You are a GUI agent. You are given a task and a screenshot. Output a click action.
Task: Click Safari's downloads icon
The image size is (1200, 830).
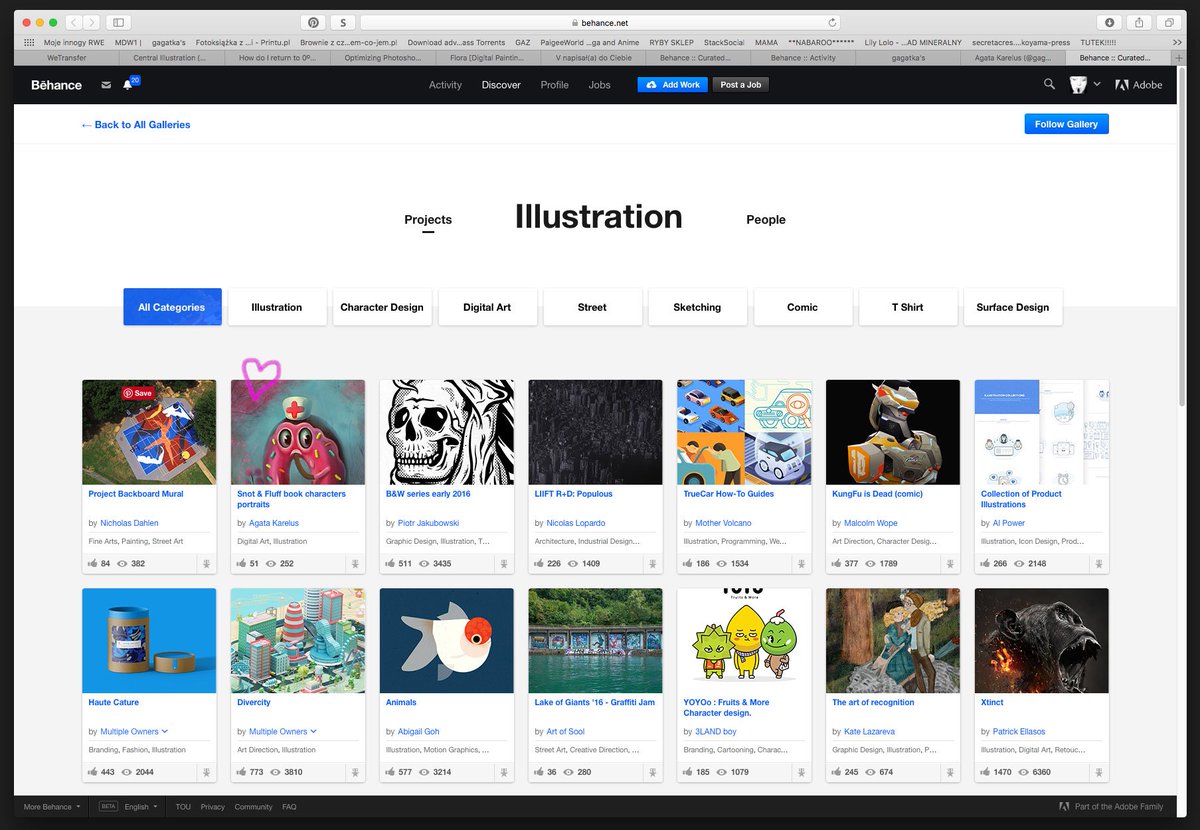pyautogui.click(x=1110, y=22)
